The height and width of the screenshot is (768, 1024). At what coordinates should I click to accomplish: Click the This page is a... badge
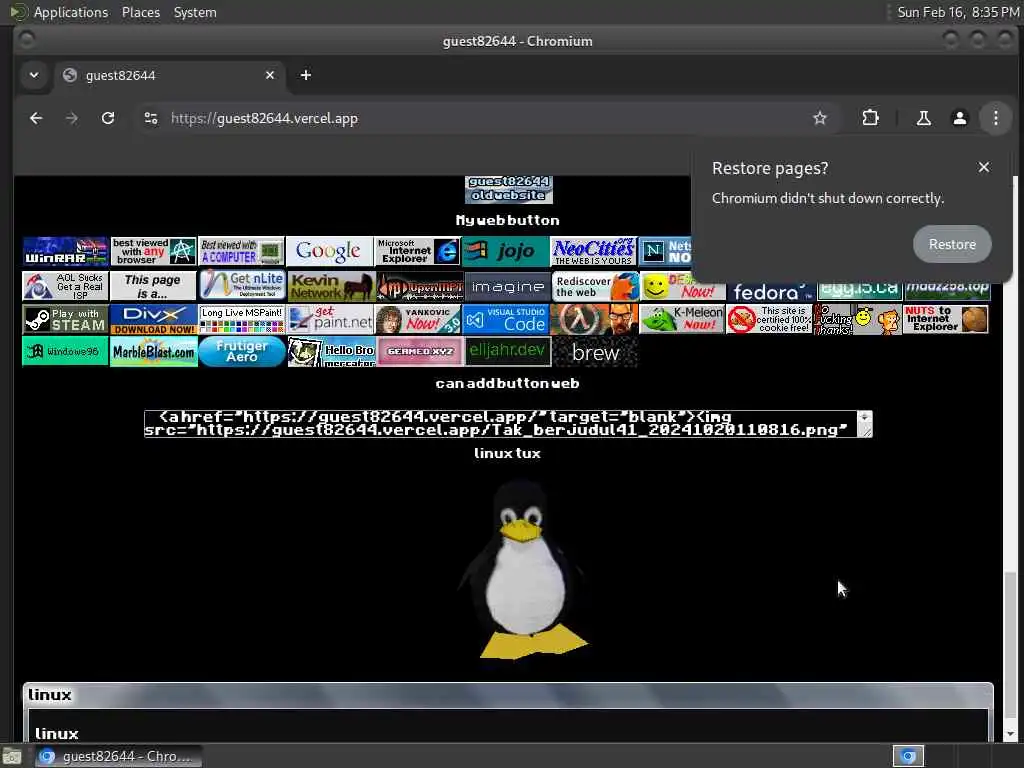[x=153, y=286]
